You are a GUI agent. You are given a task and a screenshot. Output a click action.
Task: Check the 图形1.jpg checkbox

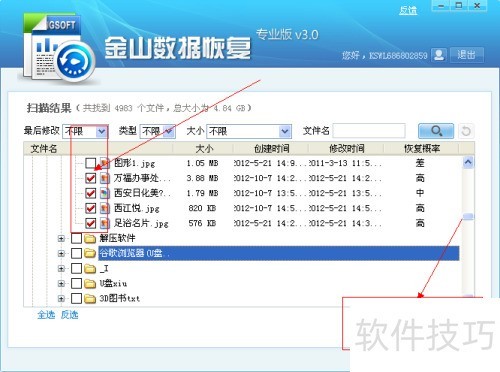[x=90, y=163]
